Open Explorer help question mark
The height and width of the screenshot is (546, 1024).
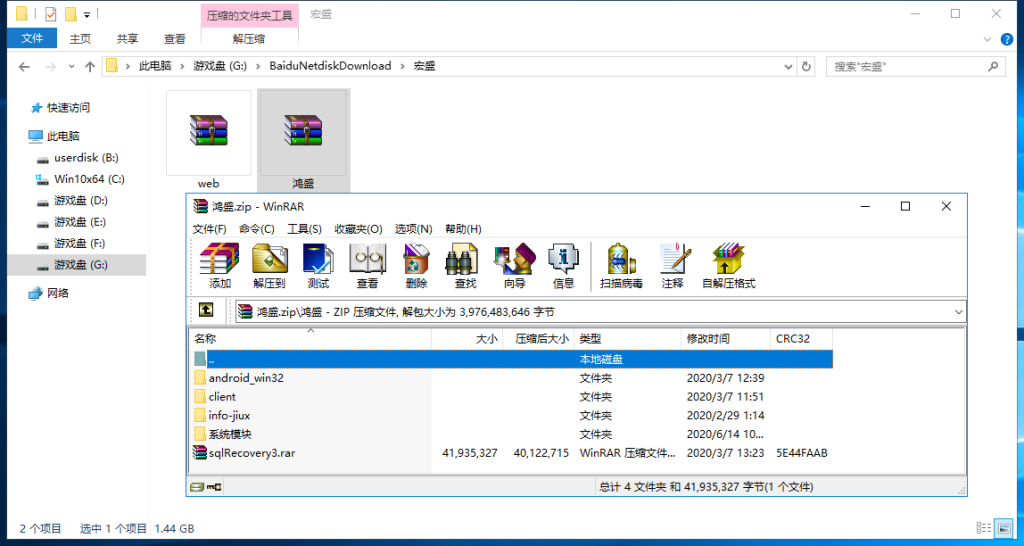(1007, 40)
